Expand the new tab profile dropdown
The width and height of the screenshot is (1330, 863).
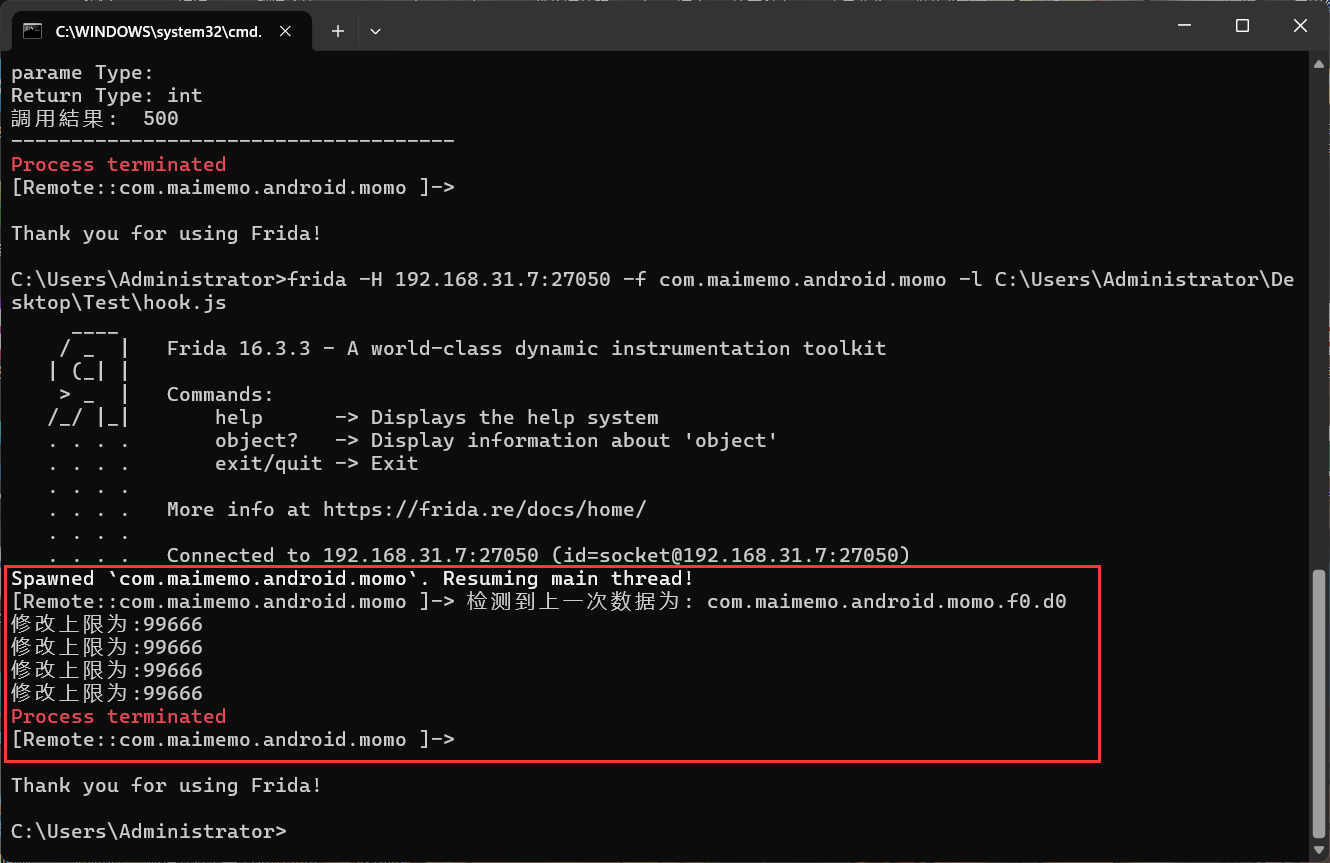tap(375, 31)
